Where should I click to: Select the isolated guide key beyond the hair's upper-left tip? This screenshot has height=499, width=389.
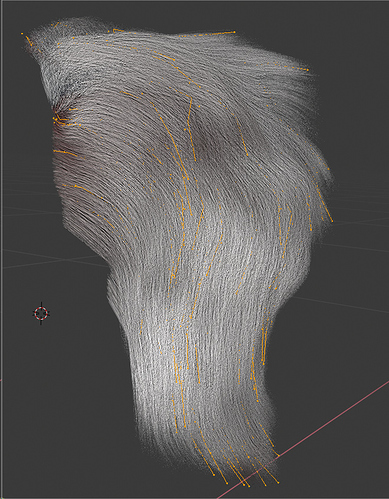(x=22, y=33)
